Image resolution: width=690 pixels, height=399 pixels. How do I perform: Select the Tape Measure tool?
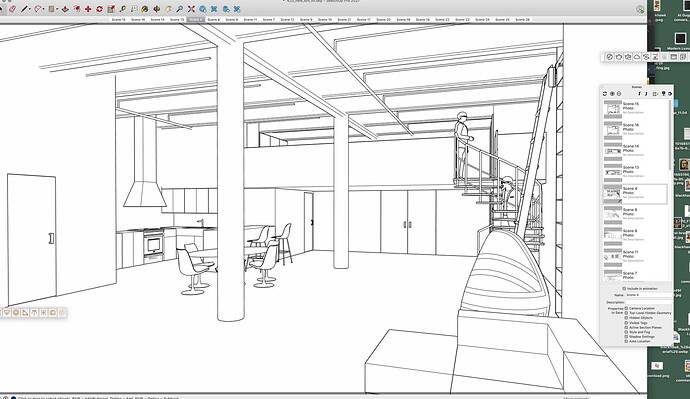tap(122, 9)
